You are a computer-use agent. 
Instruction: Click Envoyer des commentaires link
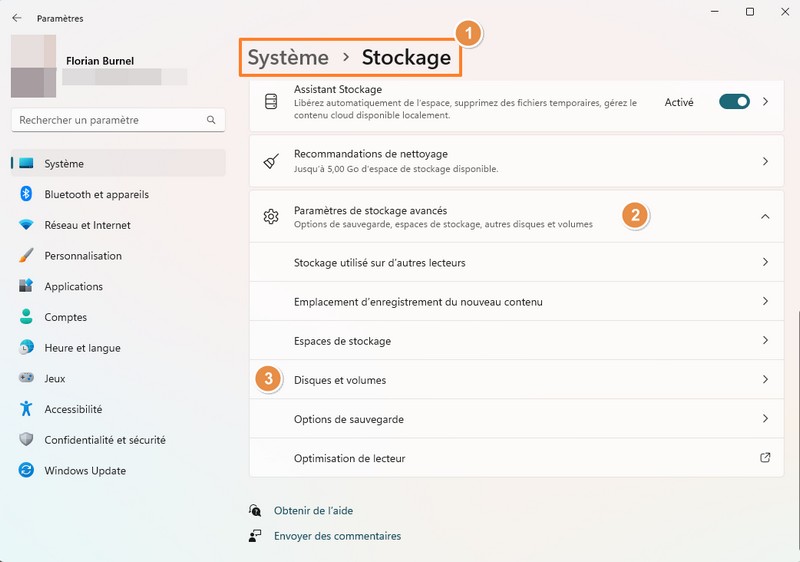click(337, 536)
